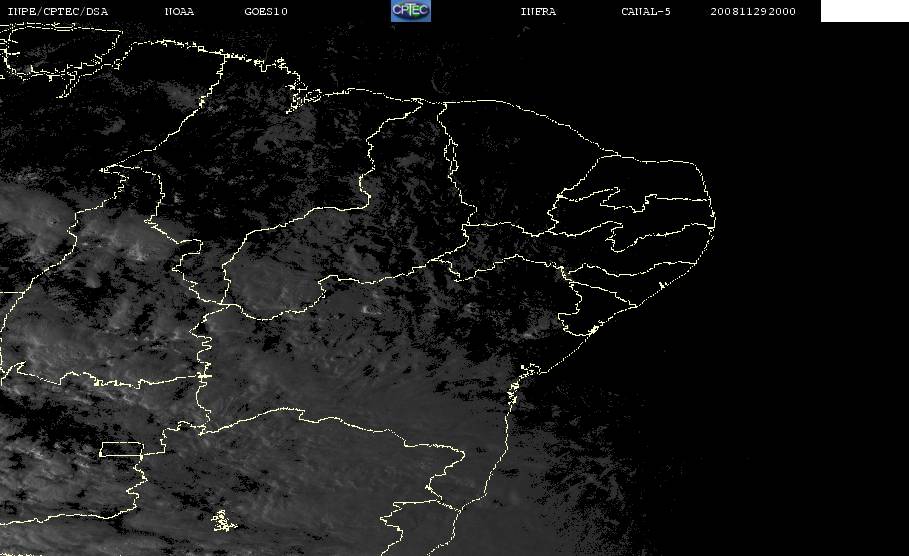This screenshot has width=909, height=556.
Task: Click the NOAA label in header
Action: tap(179, 12)
